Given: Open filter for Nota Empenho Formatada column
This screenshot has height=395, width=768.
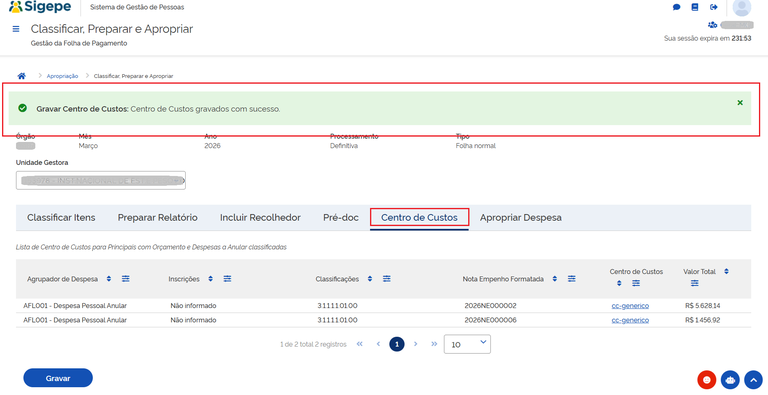Looking at the screenshot, I should tap(572, 279).
